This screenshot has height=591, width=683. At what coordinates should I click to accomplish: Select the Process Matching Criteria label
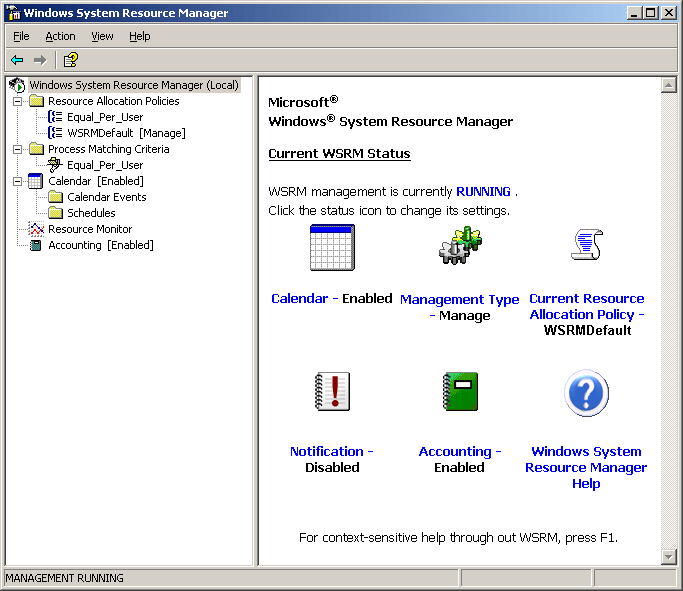pos(108,149)
